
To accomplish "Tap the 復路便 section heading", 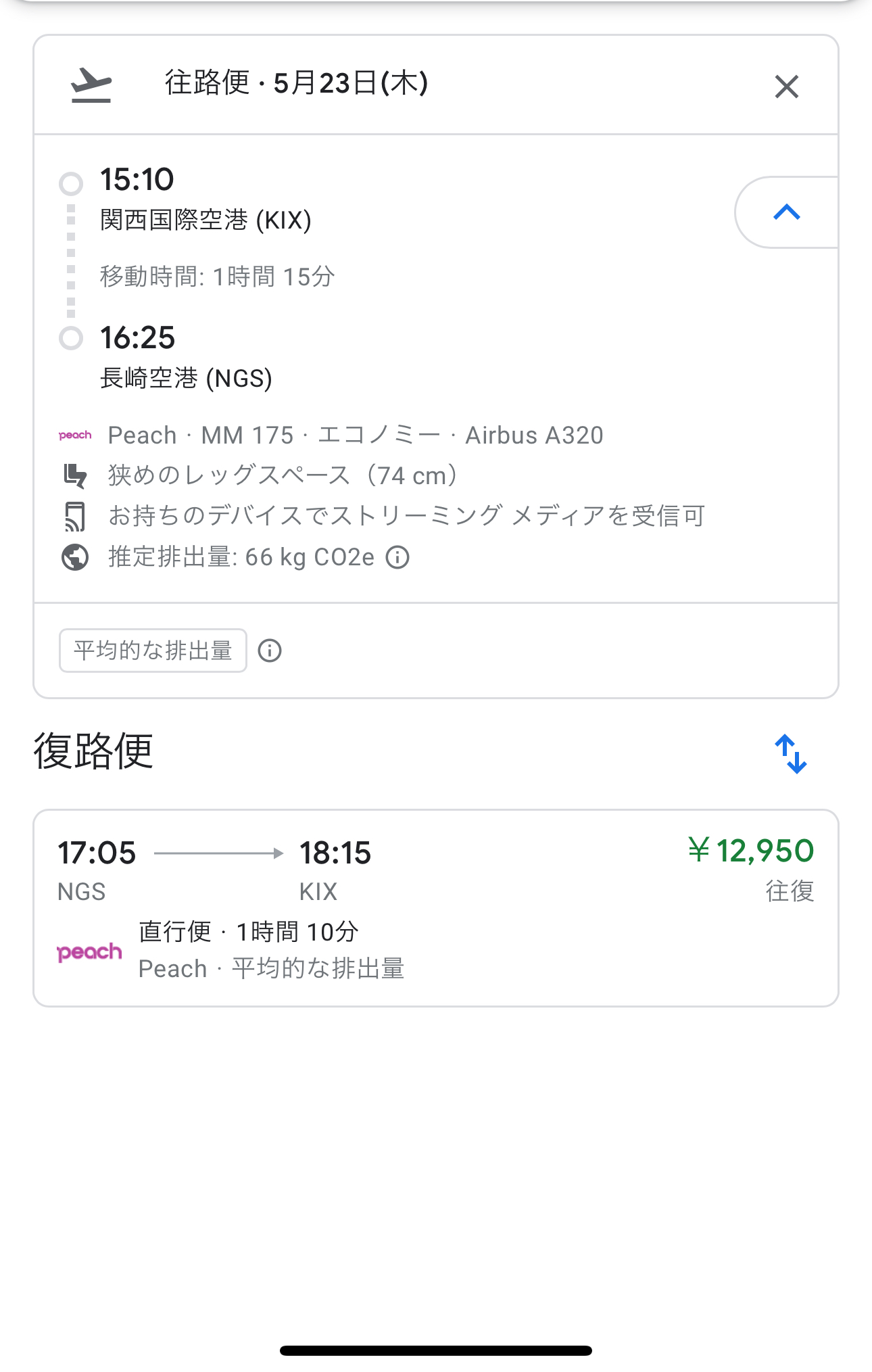I will pyautogui.click(x=93, y=751).
